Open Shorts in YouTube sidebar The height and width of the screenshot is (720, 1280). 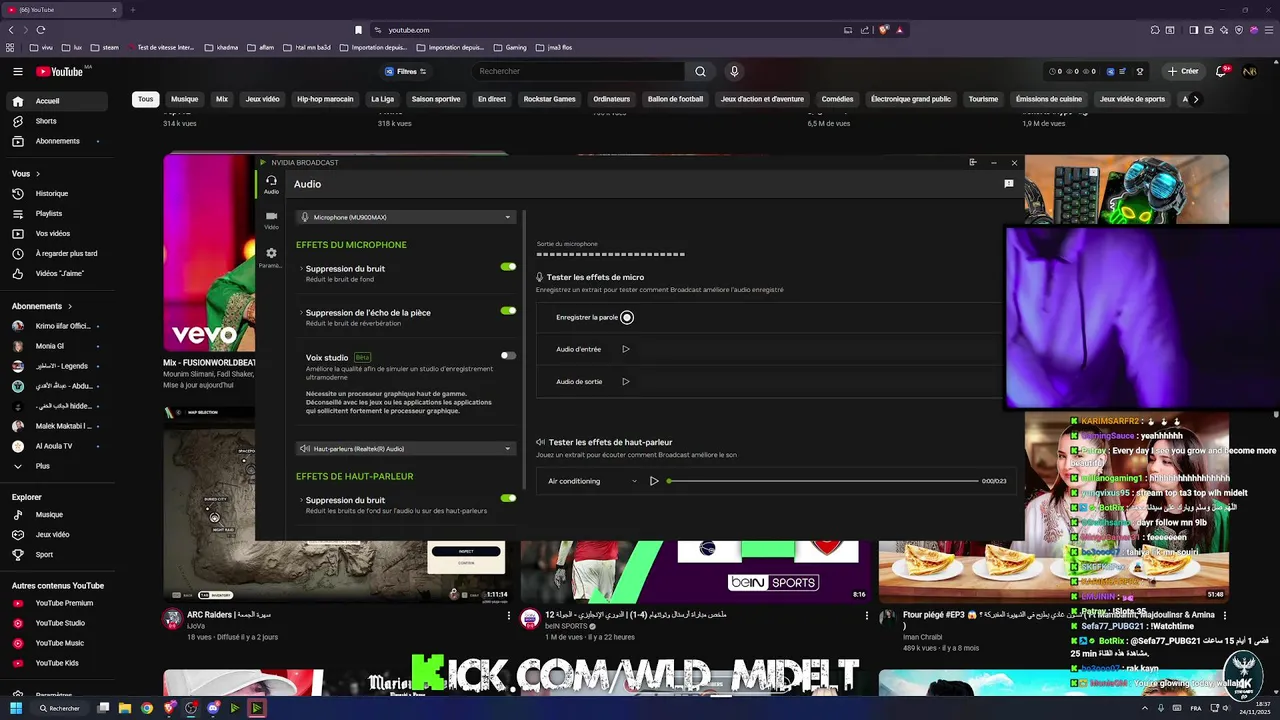point(57,121)
